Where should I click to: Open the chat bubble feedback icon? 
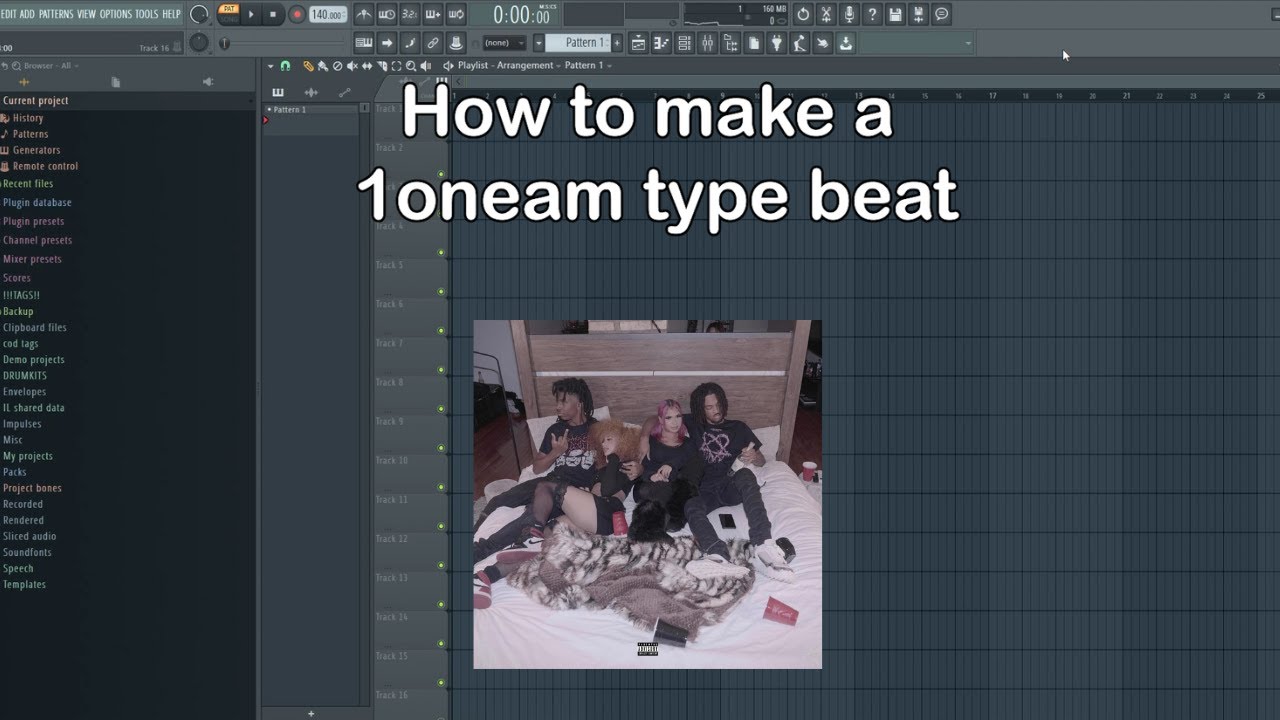coord(941,14)
